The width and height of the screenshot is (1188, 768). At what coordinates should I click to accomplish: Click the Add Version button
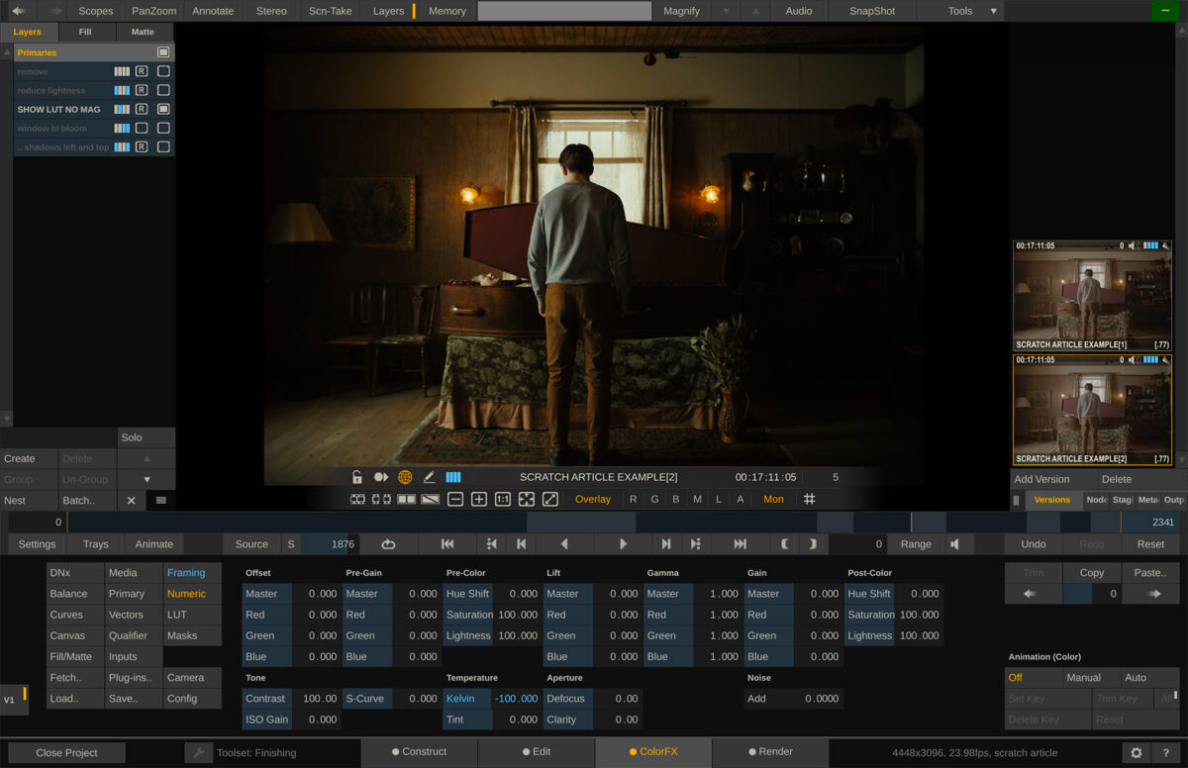(x=1041, y=479)
